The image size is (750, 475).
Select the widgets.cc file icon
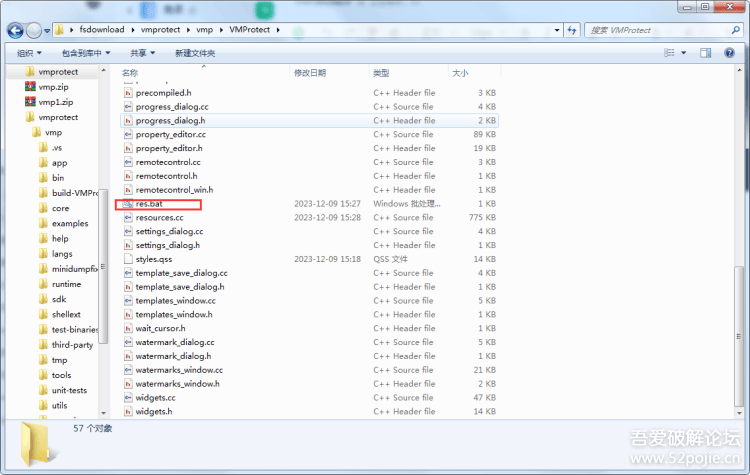coord(128,398)
